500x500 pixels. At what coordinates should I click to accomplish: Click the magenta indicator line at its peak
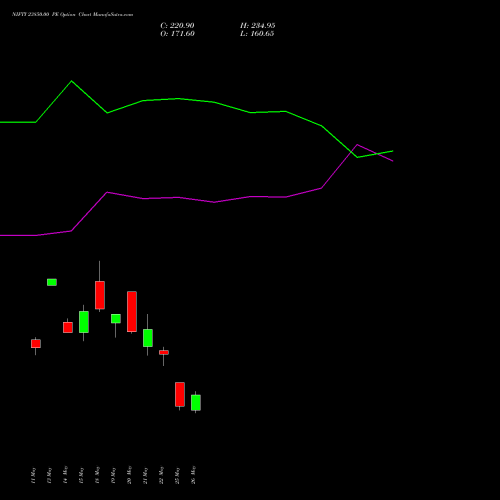tap(357, 145)
